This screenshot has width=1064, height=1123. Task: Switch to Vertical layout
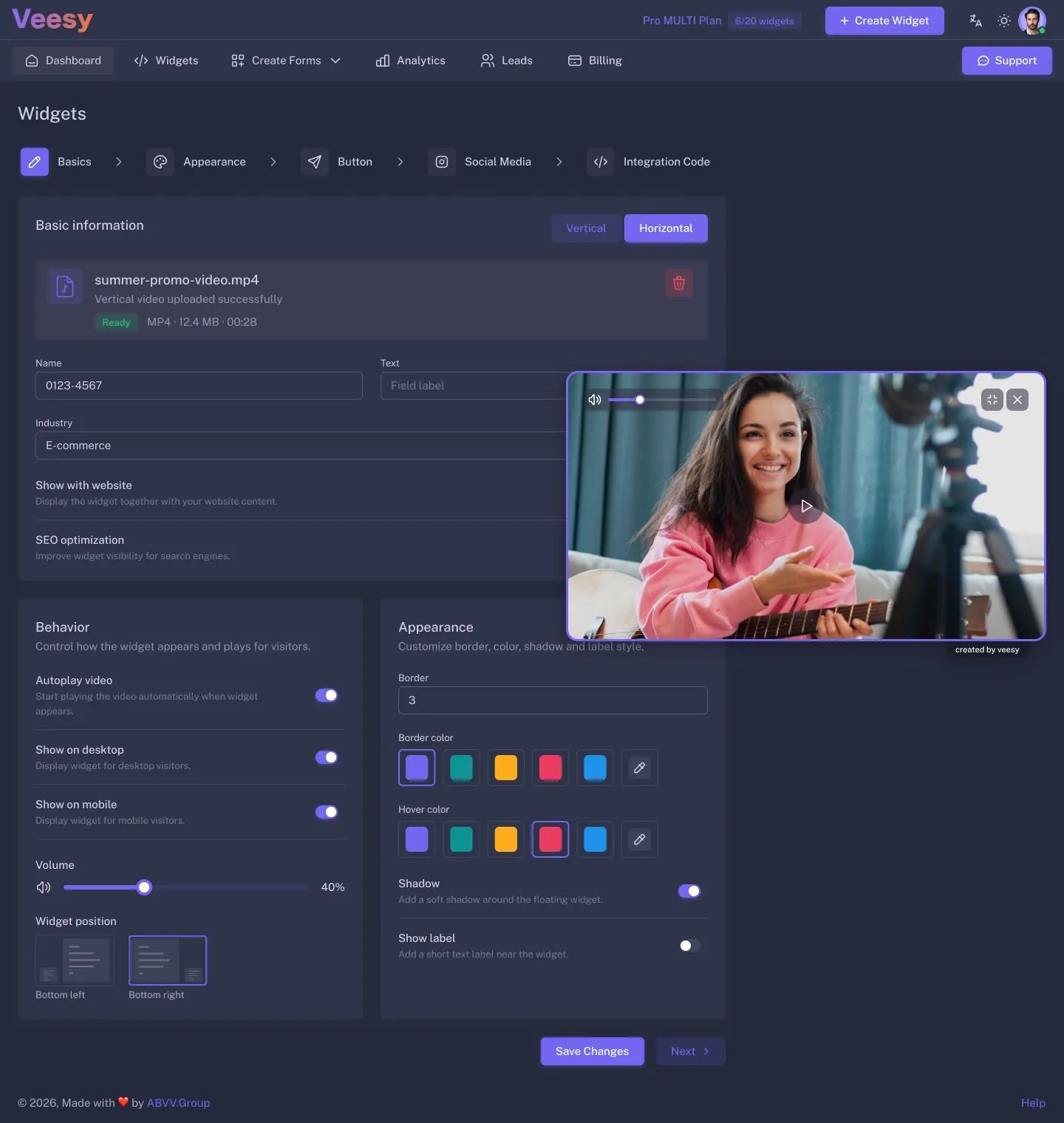point(586,228)
